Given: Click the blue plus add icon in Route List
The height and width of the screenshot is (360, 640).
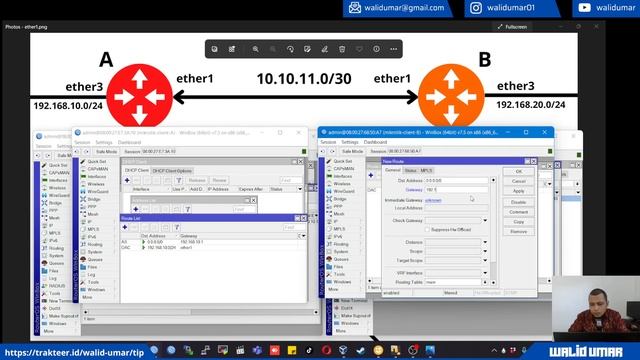Looking at the screenshot, I should coord(125,227).
